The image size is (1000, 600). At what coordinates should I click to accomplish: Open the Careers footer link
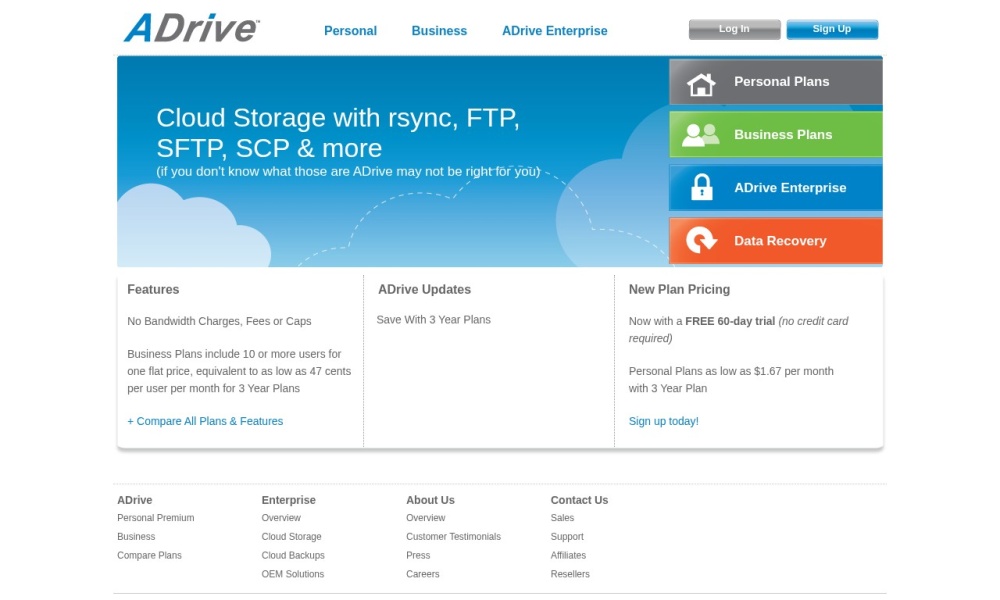(422, 574)
